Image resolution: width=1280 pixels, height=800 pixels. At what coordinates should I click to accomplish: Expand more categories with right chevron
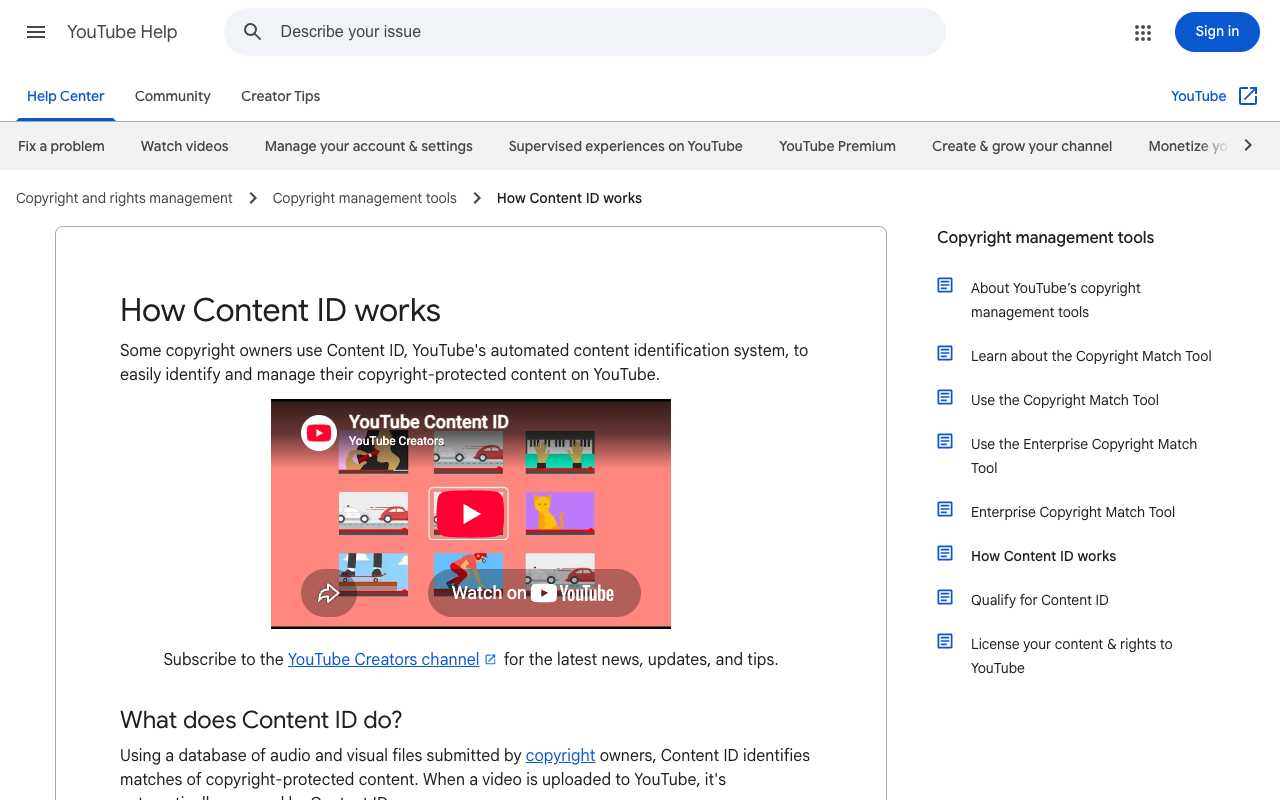click(x=1248, y=145)
